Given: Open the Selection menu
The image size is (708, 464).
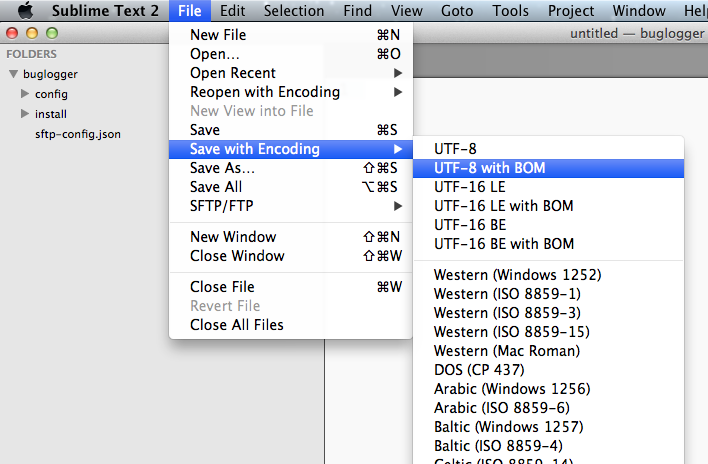Looking at the screenshot, I should [x=294, y=10].
